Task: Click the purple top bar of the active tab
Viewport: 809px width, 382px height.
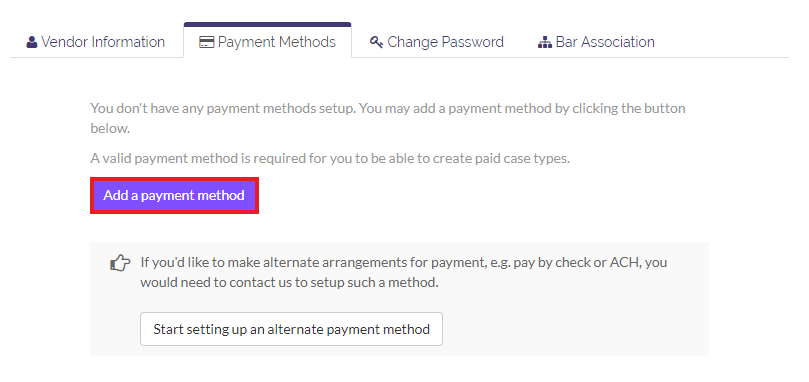Action: tap(267, 24)
